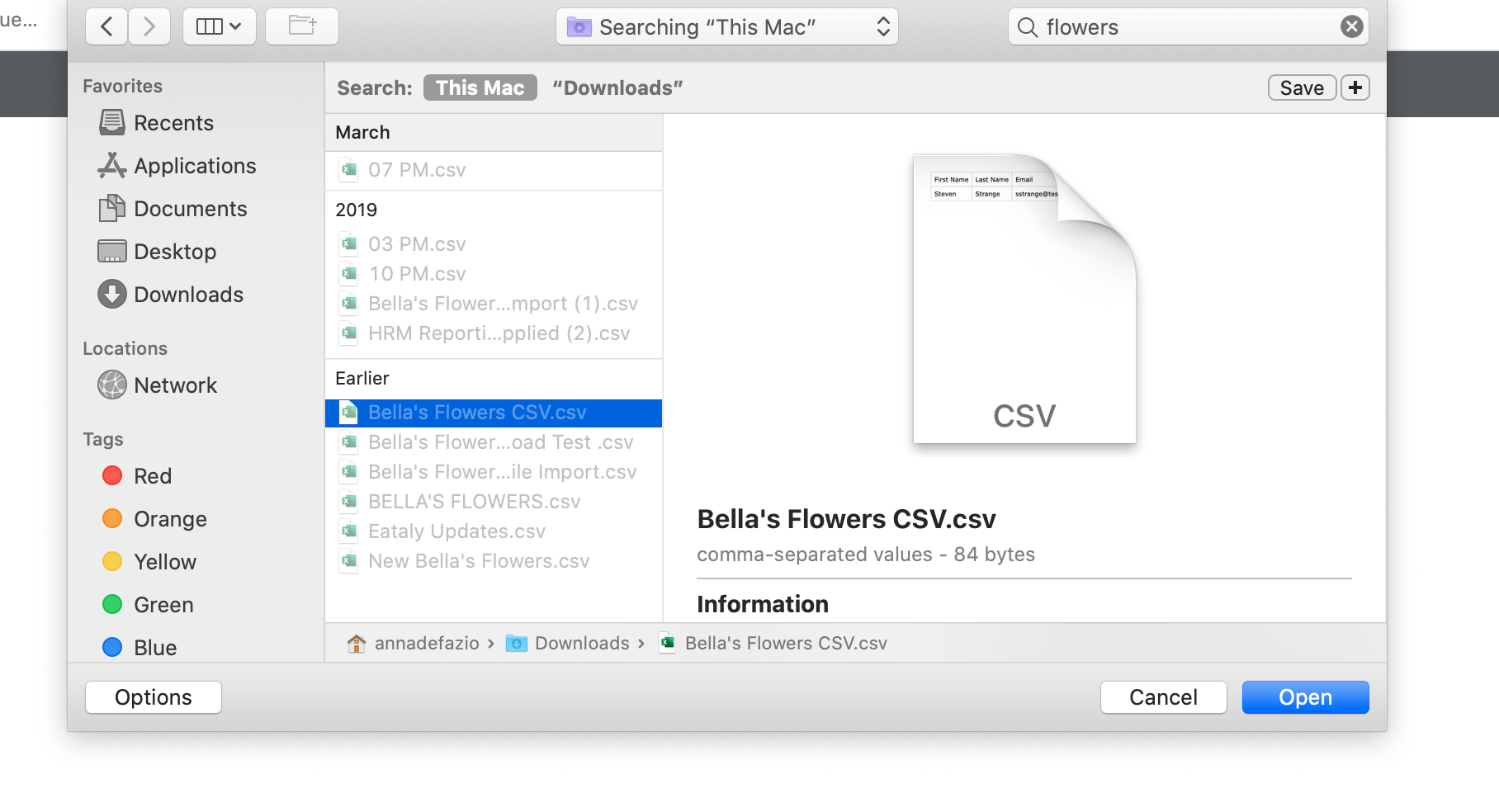Create a new folder using toolbar icon

[x=302, y=27]
